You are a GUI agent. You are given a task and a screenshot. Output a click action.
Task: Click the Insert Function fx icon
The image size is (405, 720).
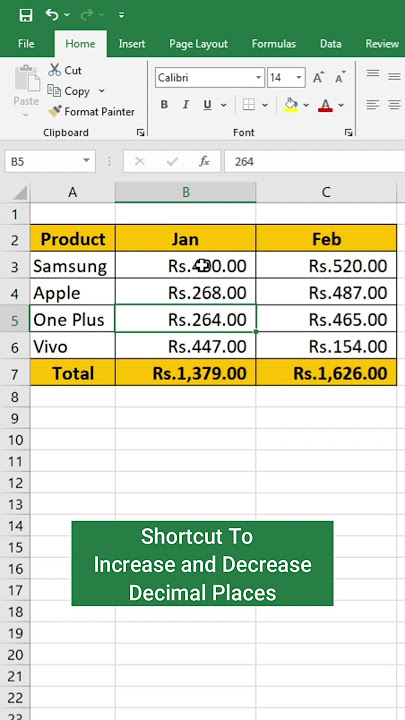click(x=204, y=162)
